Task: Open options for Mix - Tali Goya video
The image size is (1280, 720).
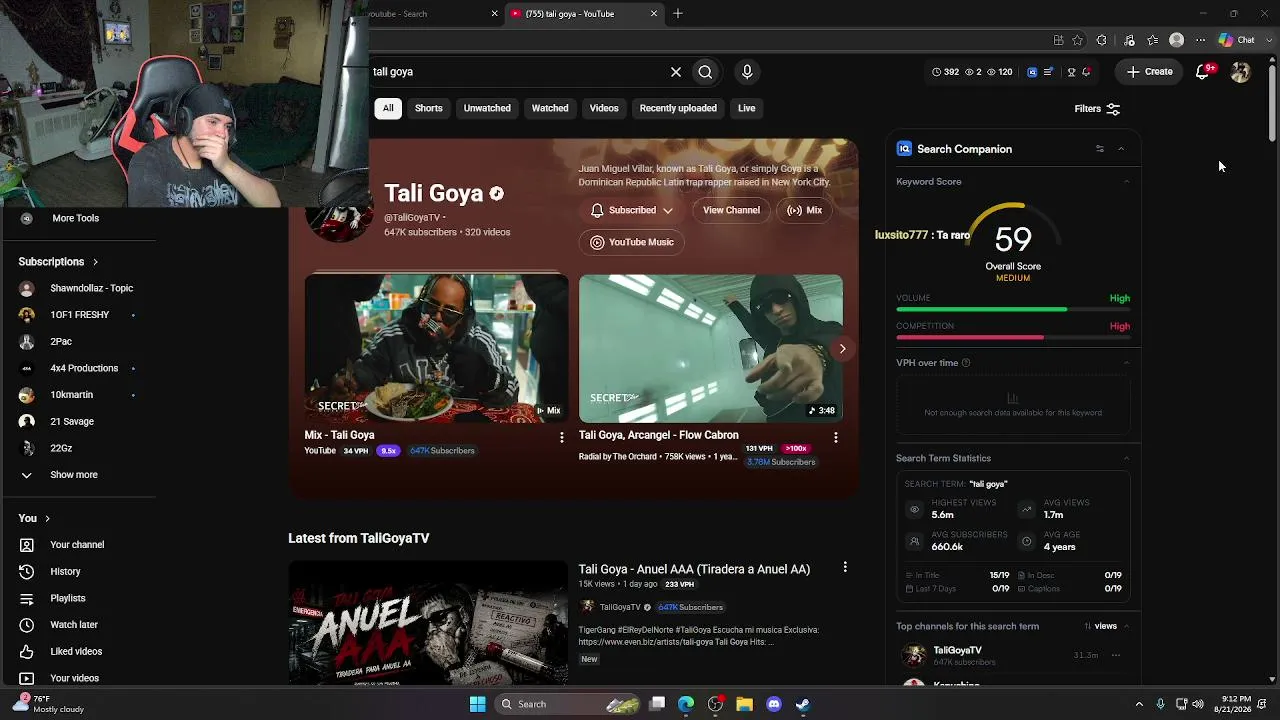Action: (562, 437)
